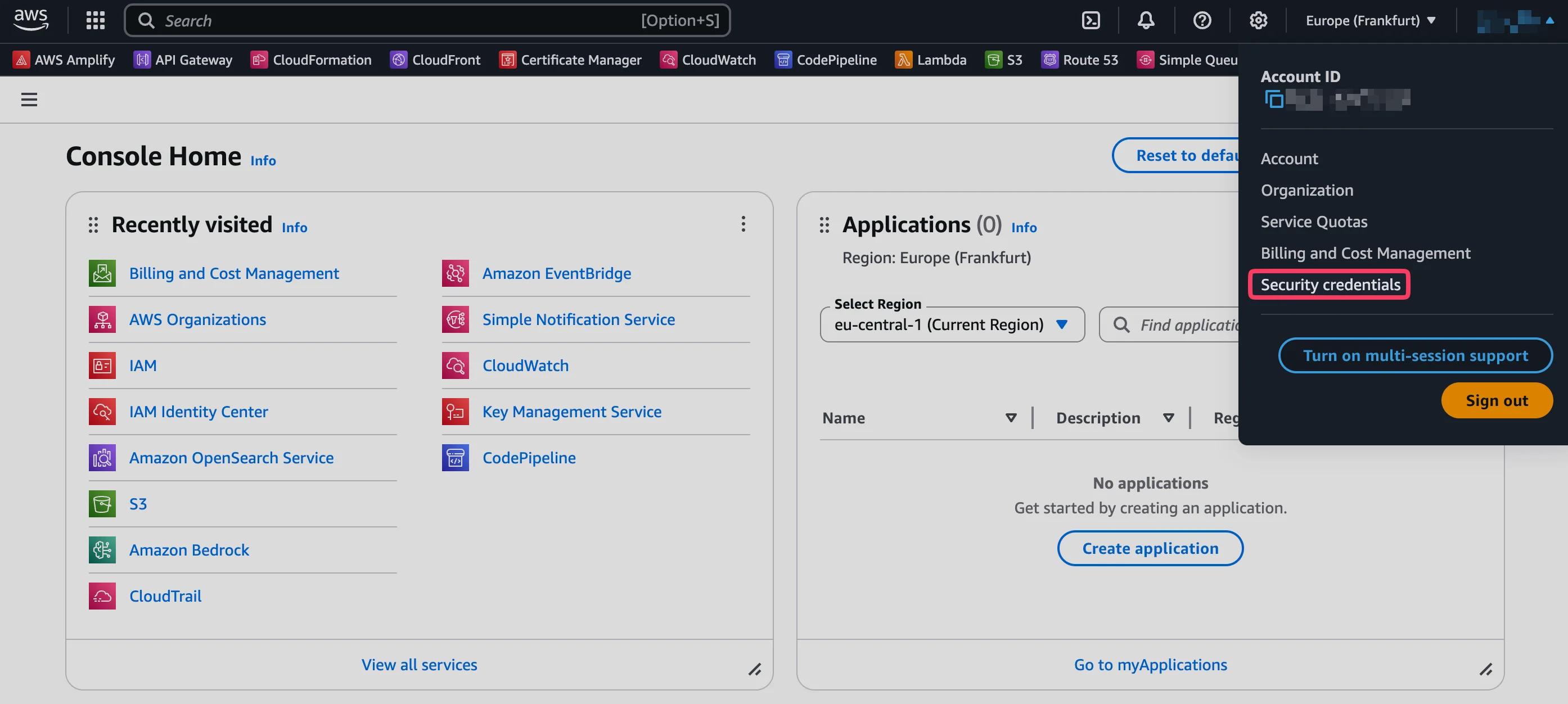This screenshot has height=704, width=1568.
Task: Click Recently visited widget corner handle
Action: point(755,669)
